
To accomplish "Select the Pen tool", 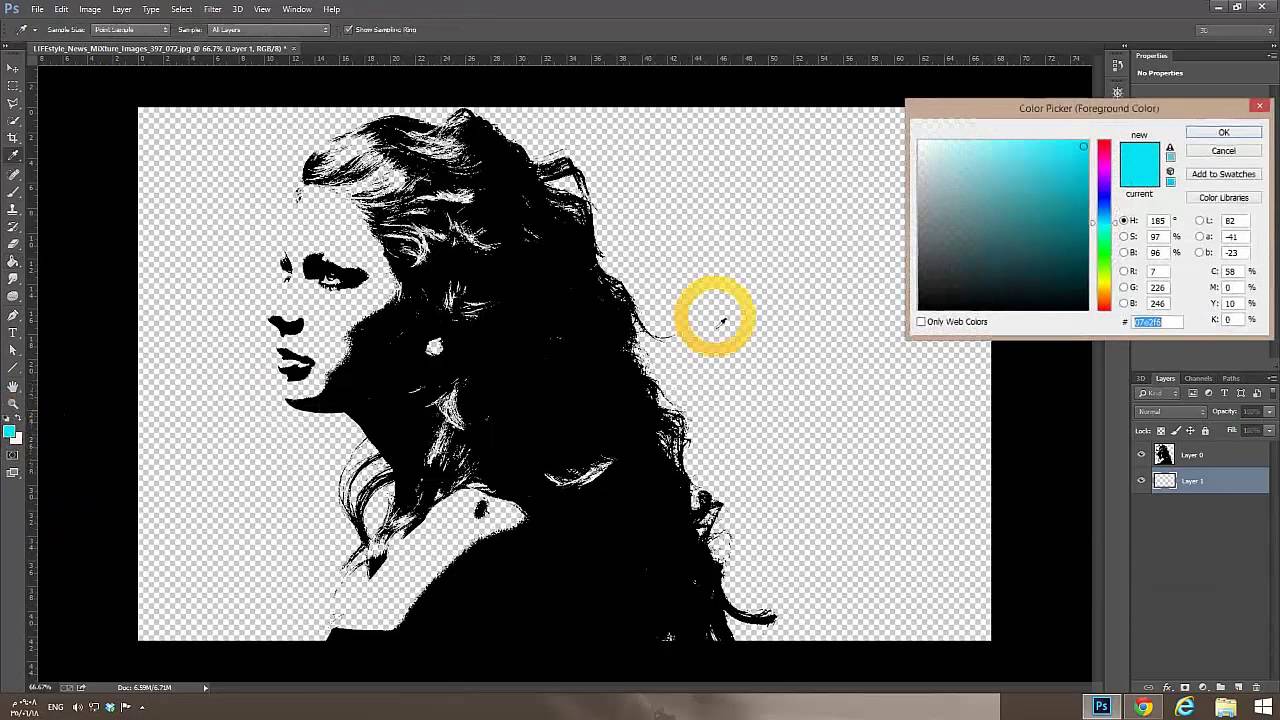I will coord(13,315).
